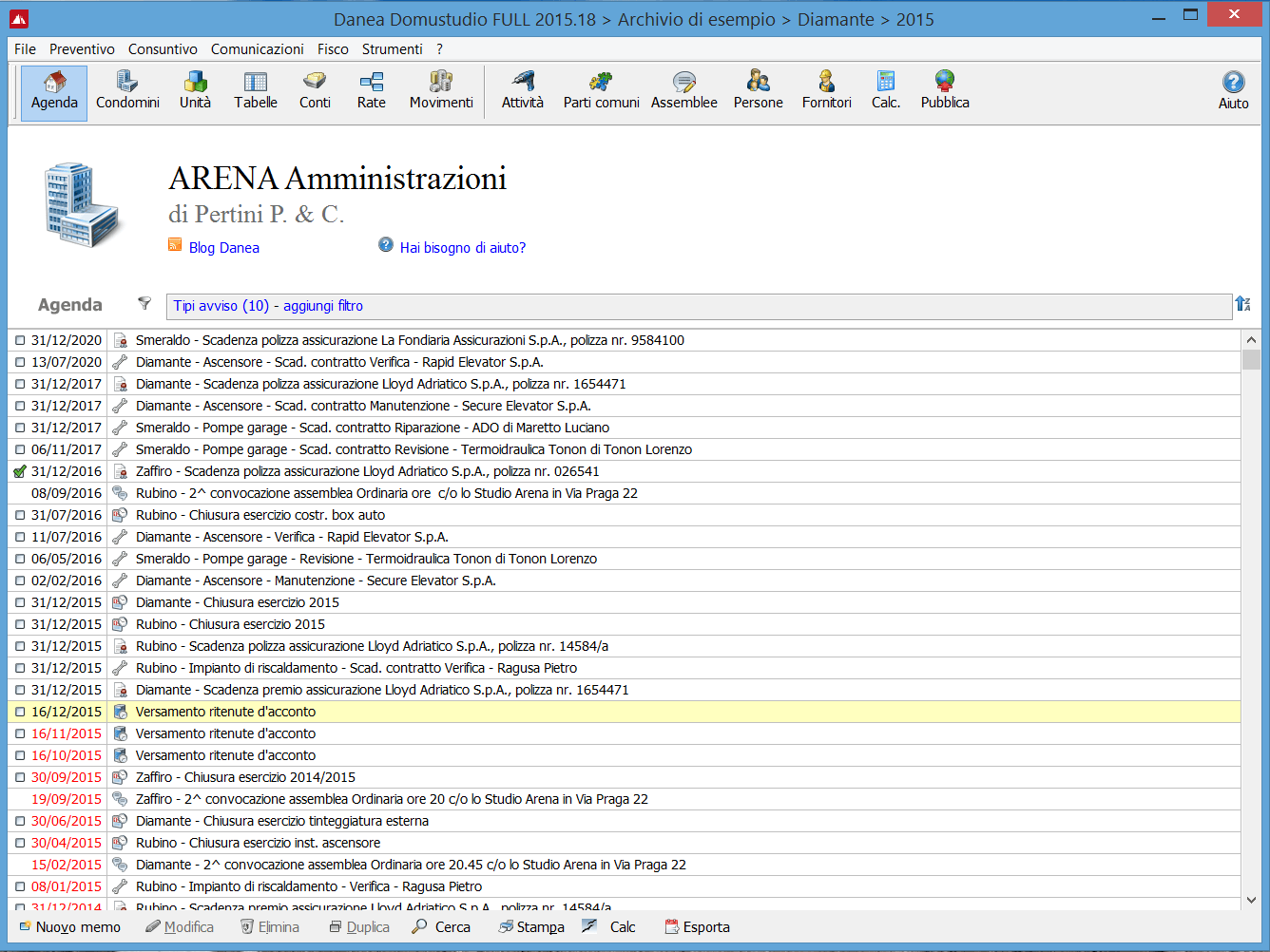Open the Strumenti menu
This screenshot has height=952, width=1270.
[x=392, y=49]
